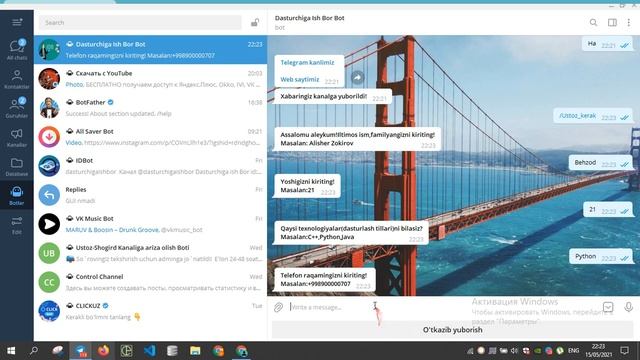The height and width of the screenshot is (360, 640).
Task: Lock Telegram with the padlock icon
Action: 255,22
